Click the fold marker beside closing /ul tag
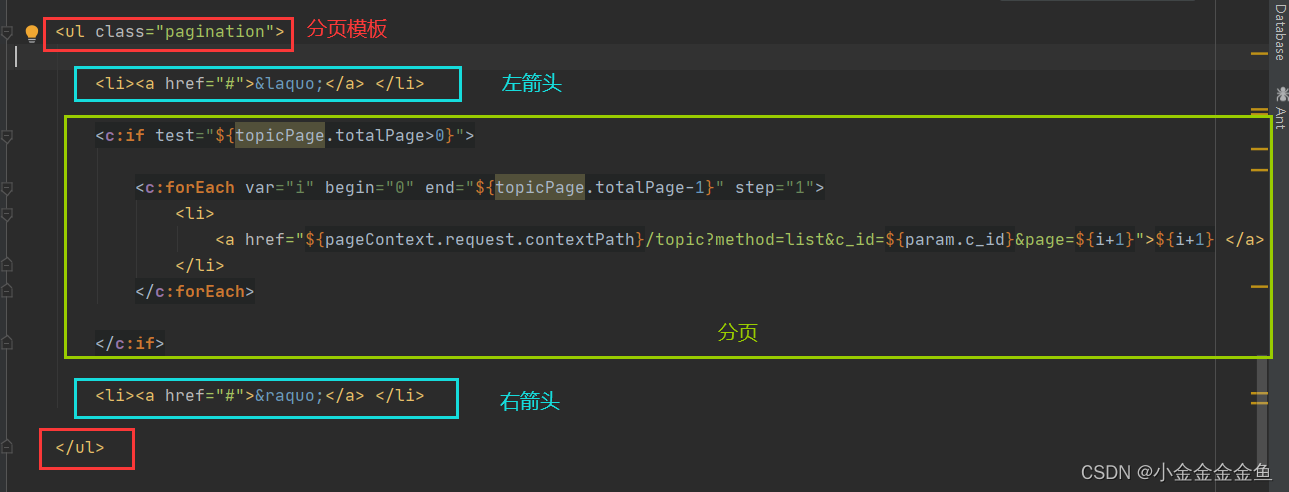 8,448
